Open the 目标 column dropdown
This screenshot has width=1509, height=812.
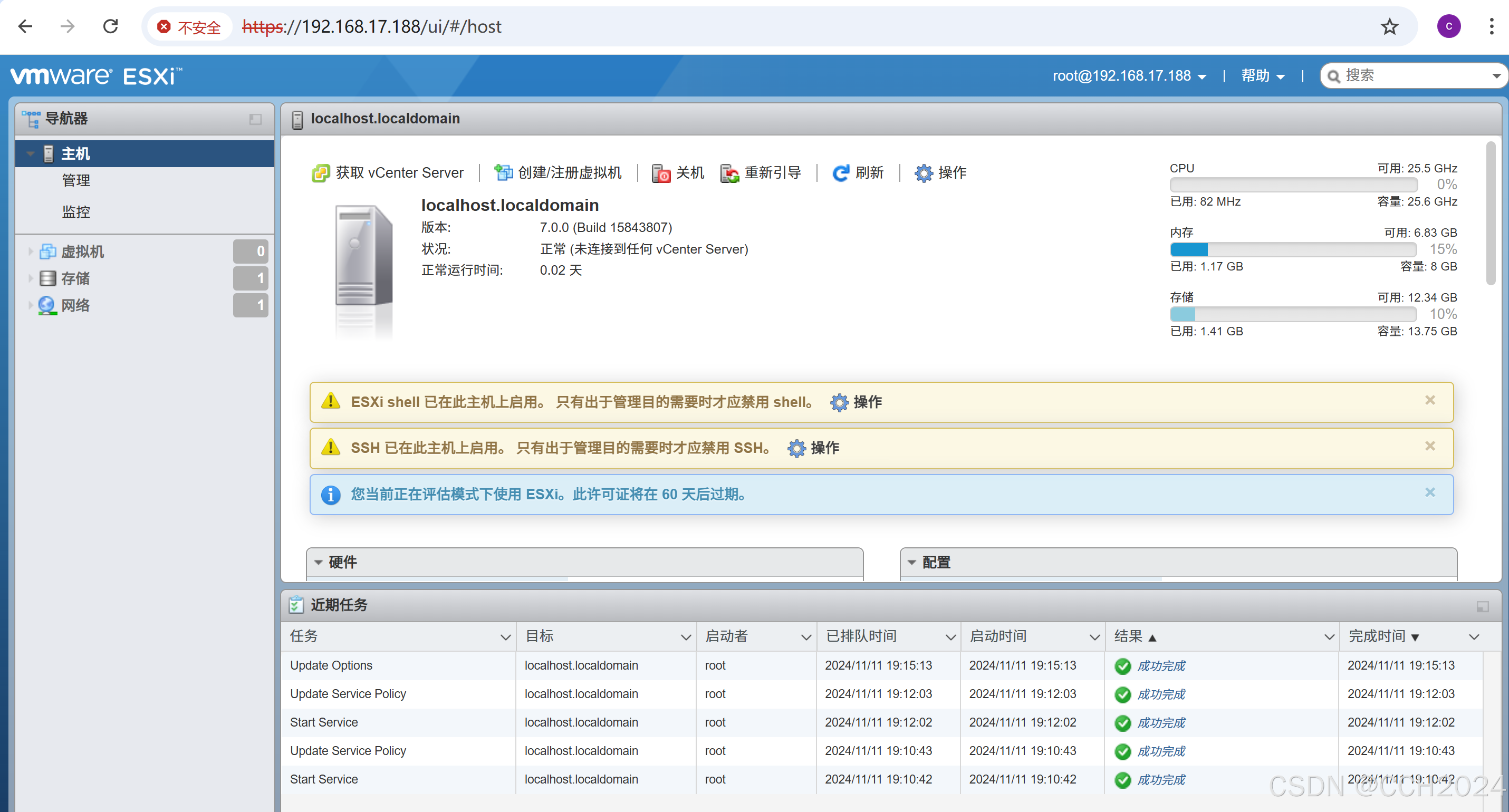coord(685,637)
